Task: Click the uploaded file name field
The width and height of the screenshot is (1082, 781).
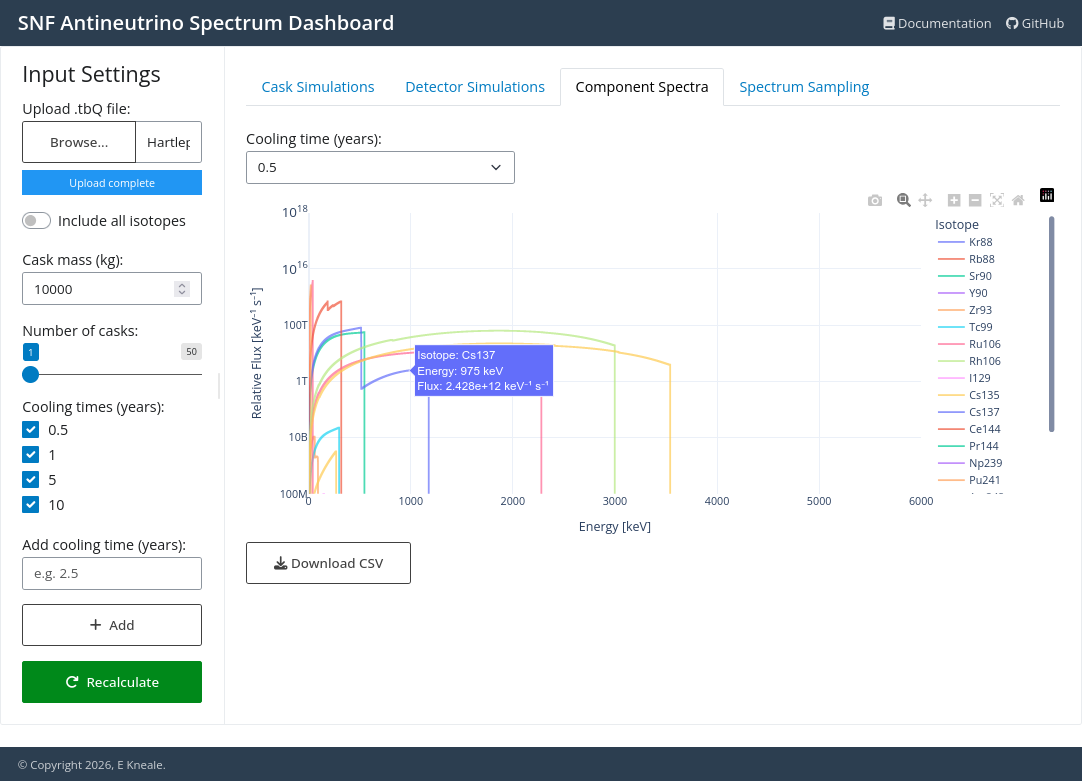Action: point(168,142)
